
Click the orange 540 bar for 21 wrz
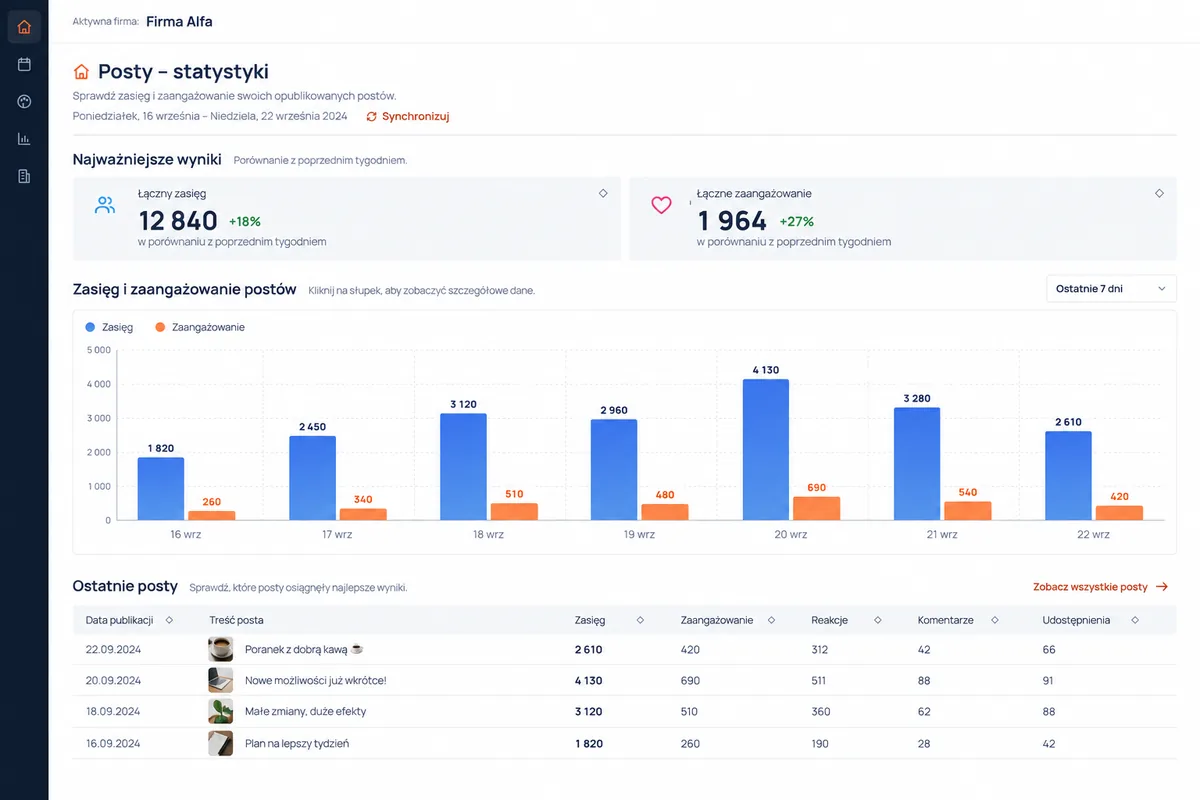[x=967, y=511]
